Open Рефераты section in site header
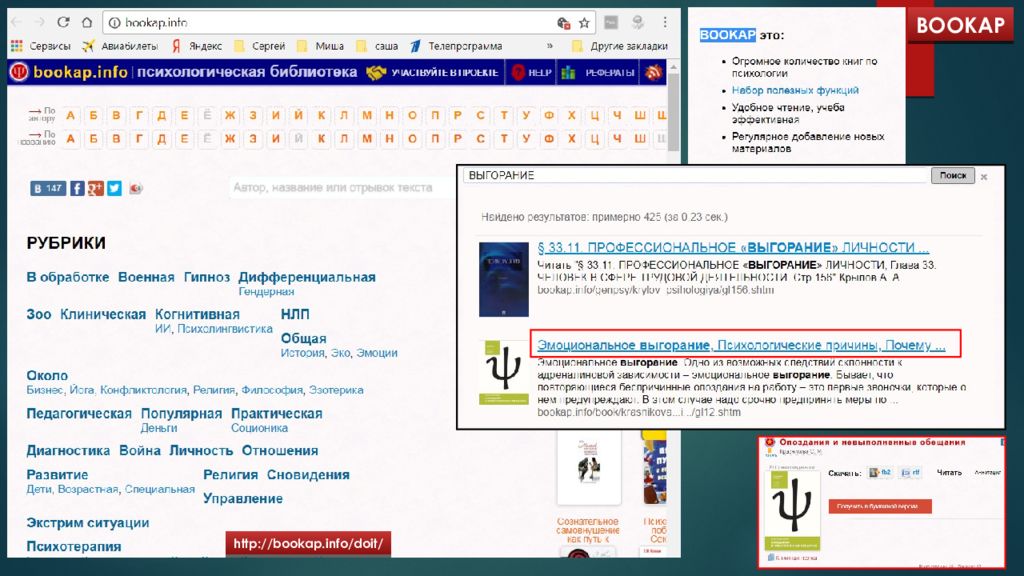The width and height of the screenshot is (1024, 576). [599, 72]
